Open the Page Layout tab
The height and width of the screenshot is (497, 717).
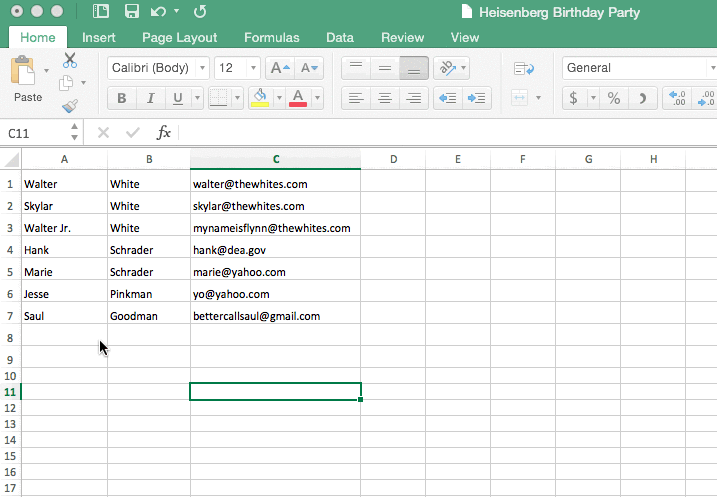(x=179, y=37)
